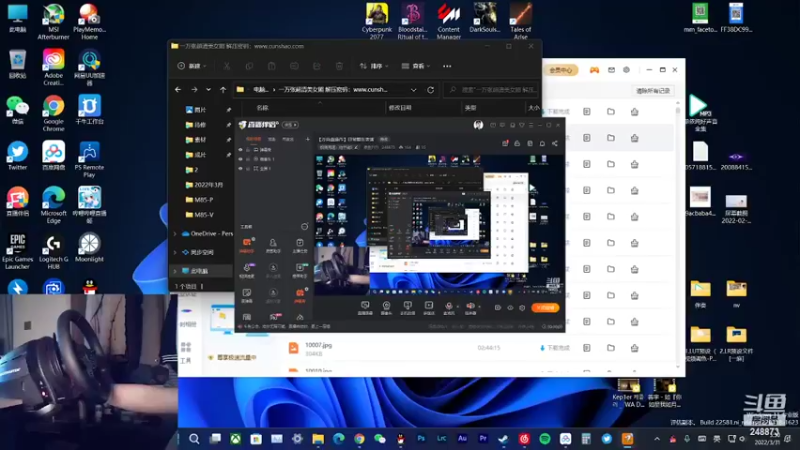The image size is (800, 450).
Task: Click orange start streaming button
Action: (x=545, y=308)
